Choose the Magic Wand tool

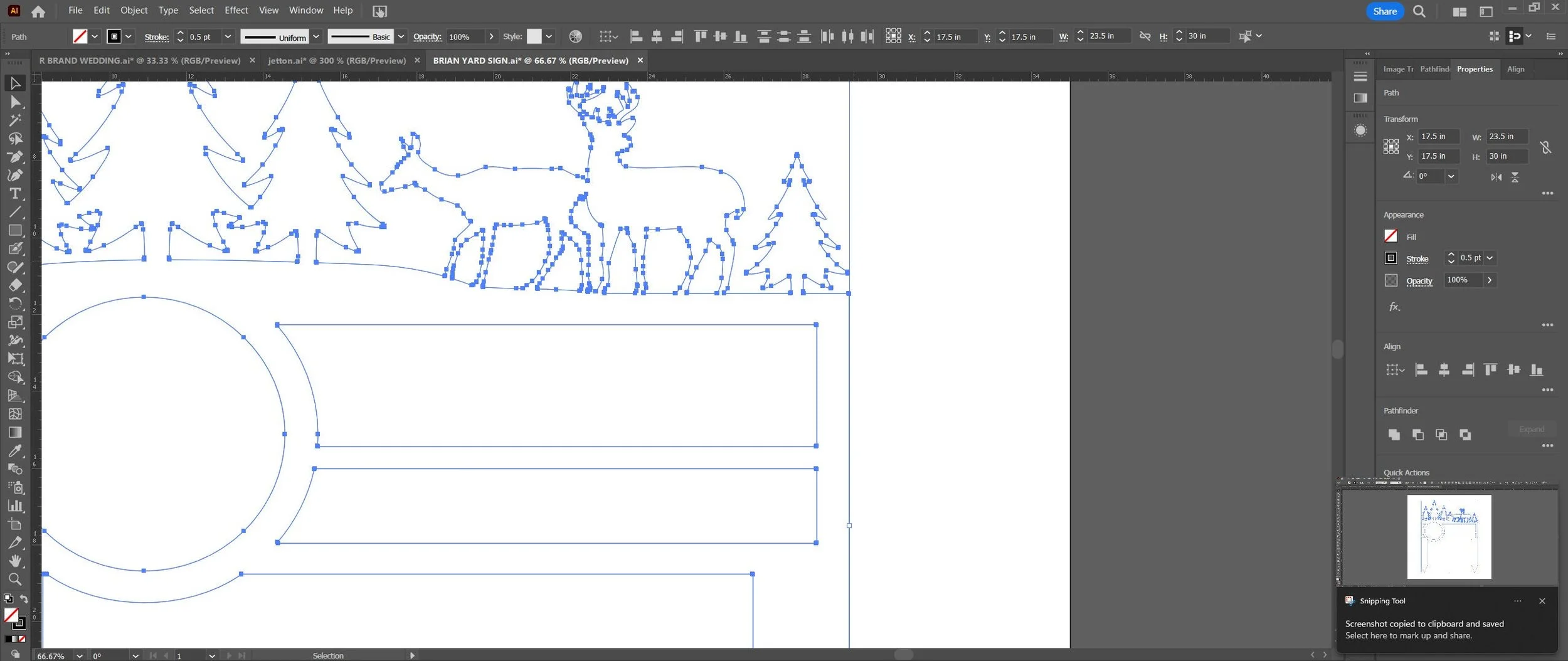click(x=15, y=120)
